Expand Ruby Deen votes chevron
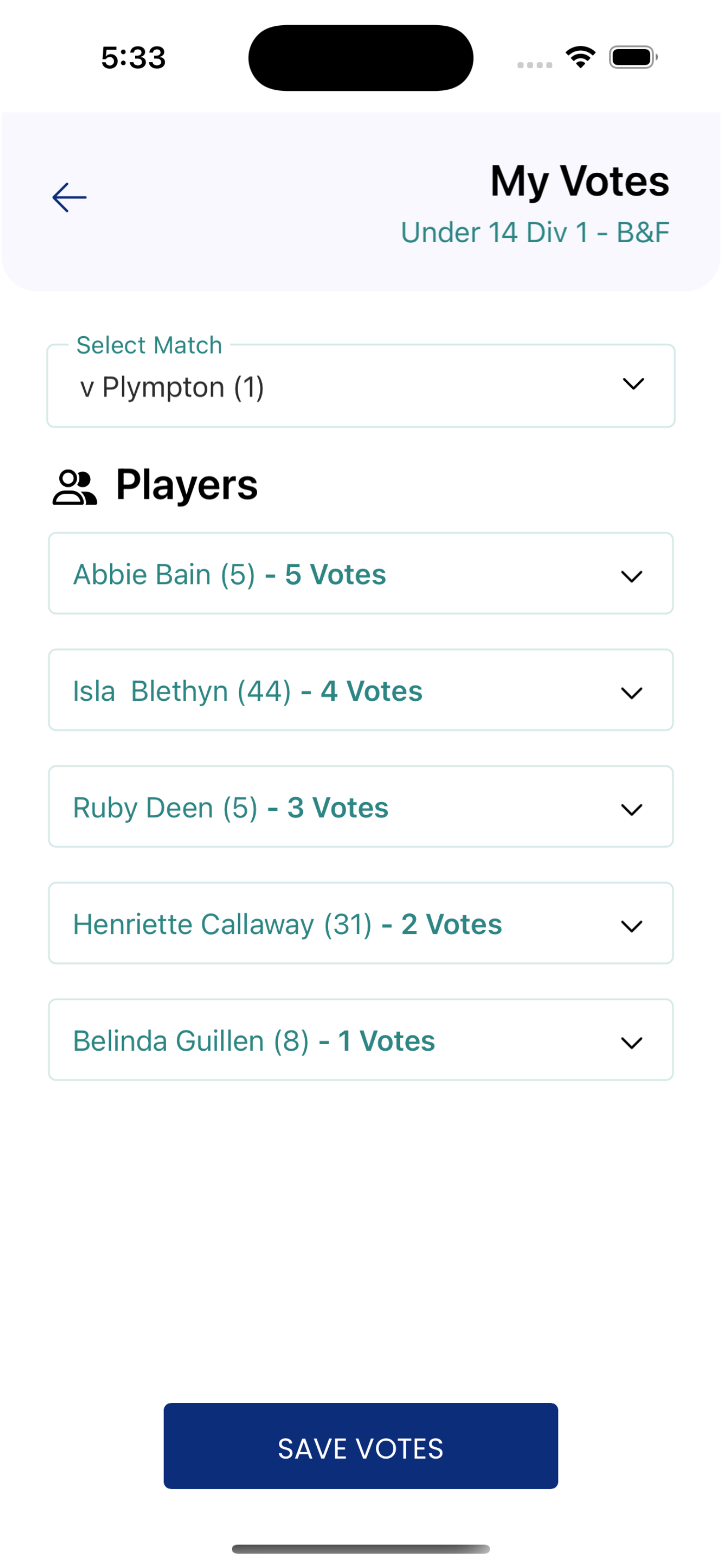Viewport: 722px width, 1568px height. (x=631, y=810)
